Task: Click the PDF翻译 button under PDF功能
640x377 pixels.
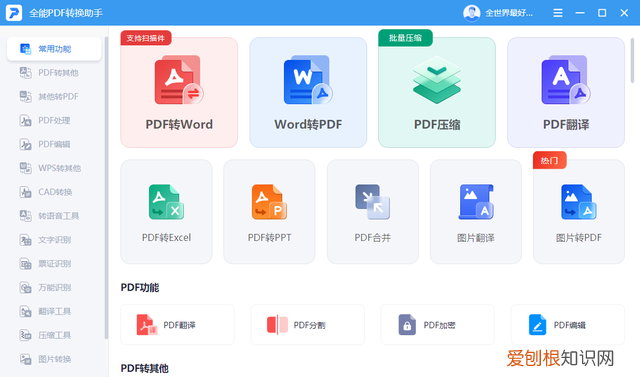Action: [178, 325]
